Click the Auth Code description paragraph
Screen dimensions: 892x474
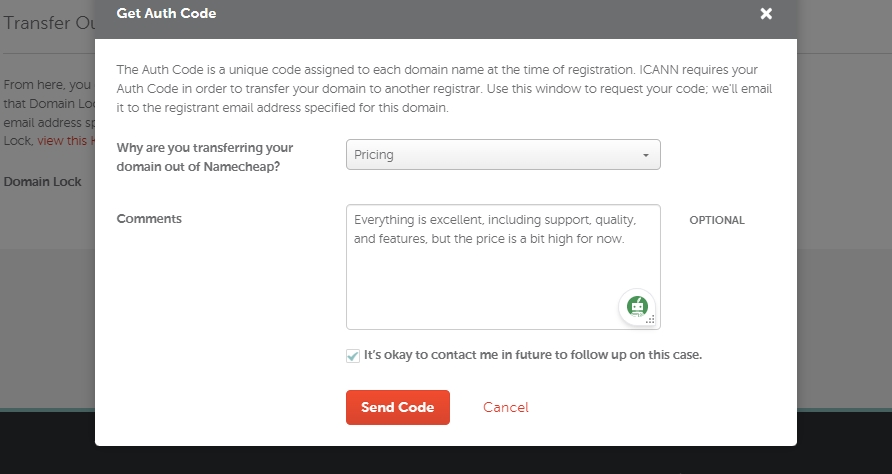click(x=444, y=88)
